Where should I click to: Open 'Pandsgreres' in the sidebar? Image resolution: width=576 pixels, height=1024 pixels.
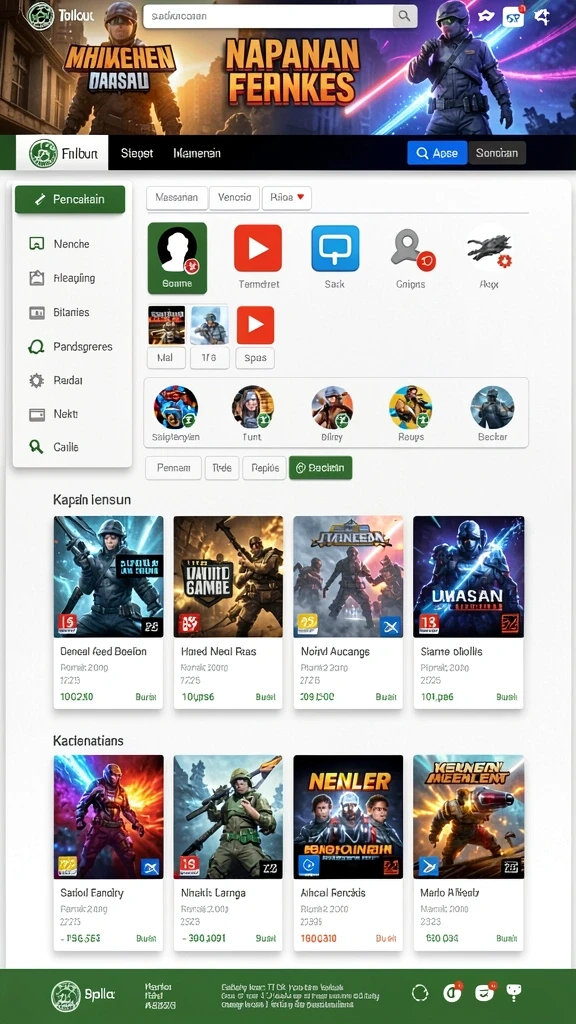point(72,346)
